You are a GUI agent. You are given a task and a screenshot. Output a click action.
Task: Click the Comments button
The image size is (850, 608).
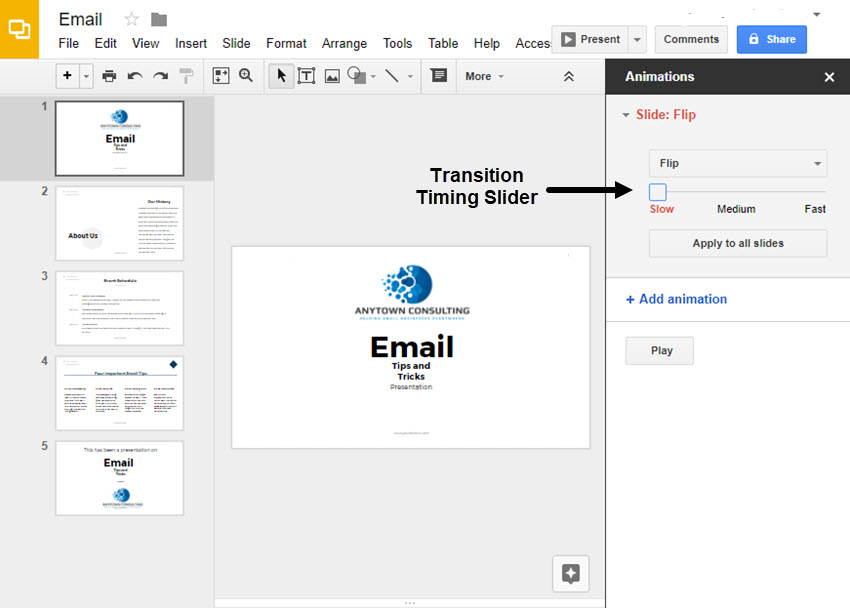click(691, 39)
